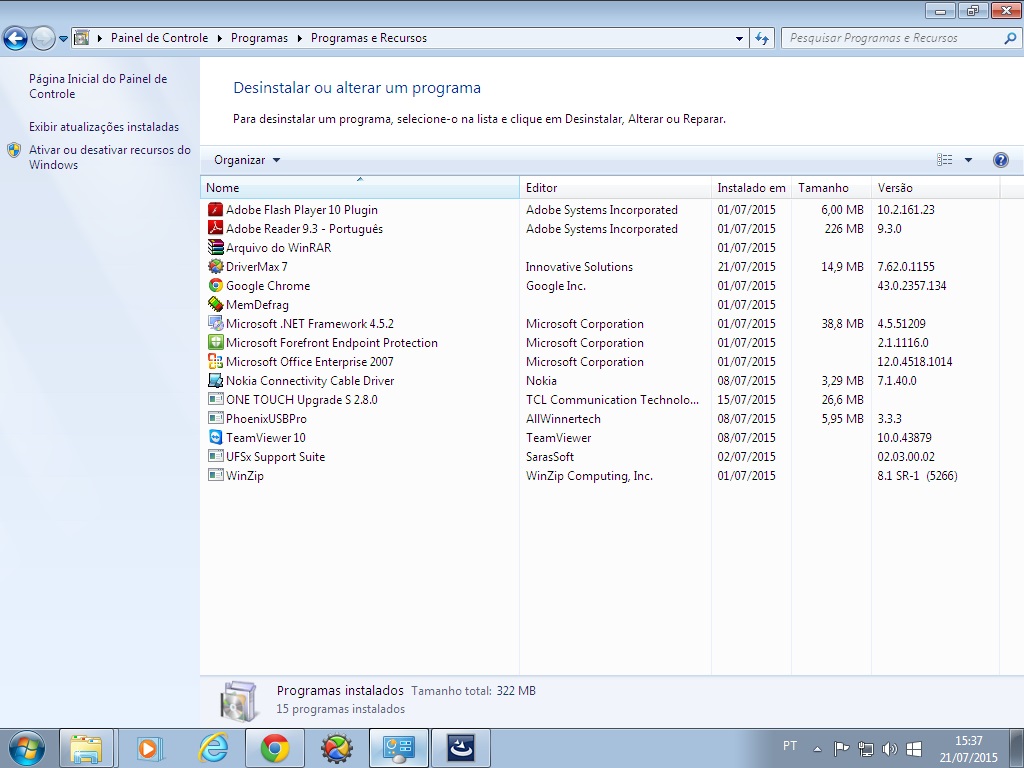The image size is (1024, 768).
Task: Sort programs by the Editor column
Action: [x=615, y=187]
